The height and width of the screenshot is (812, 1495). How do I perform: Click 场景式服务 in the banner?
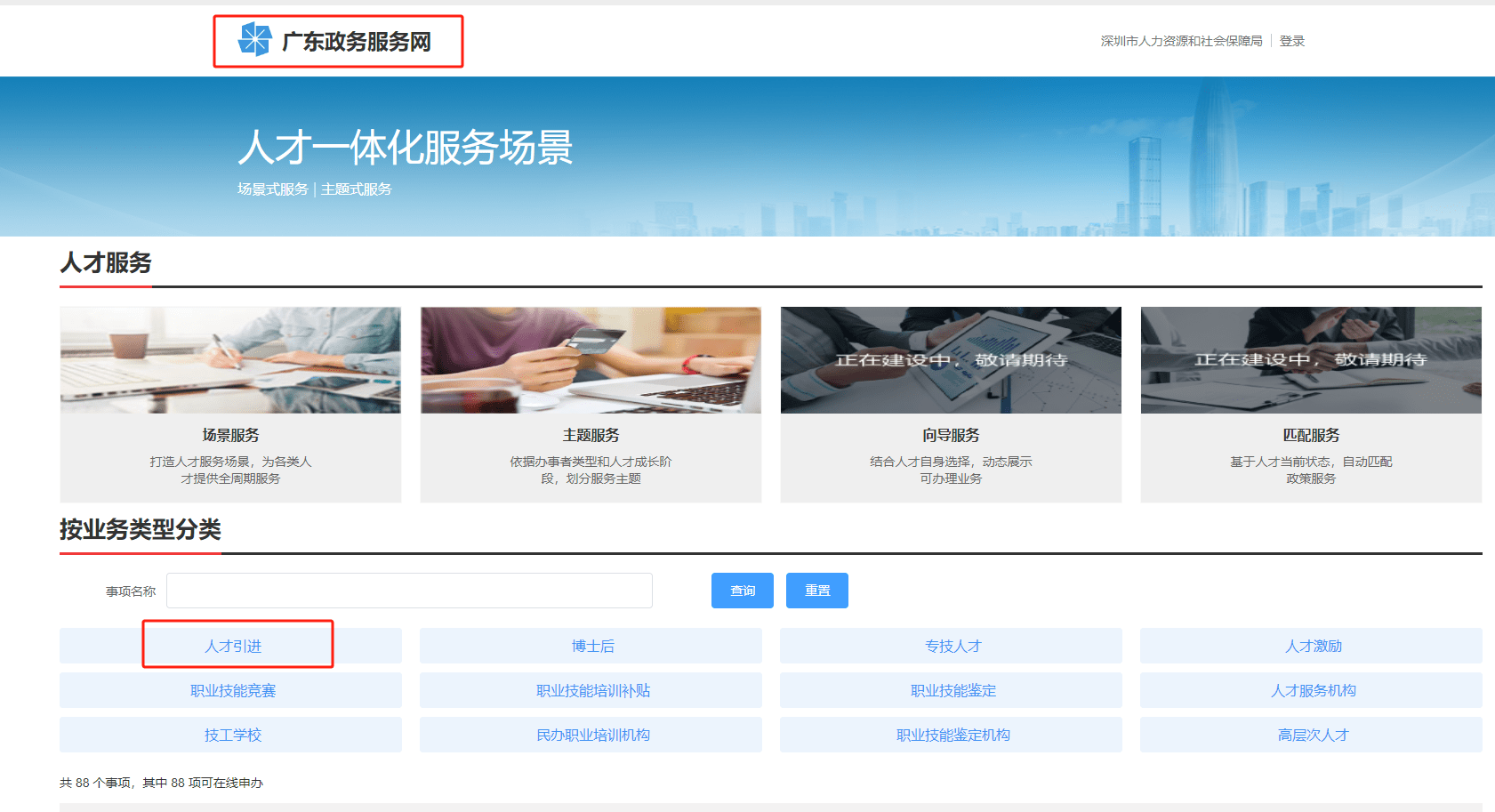pyautogui.click(x=271, y=189)
